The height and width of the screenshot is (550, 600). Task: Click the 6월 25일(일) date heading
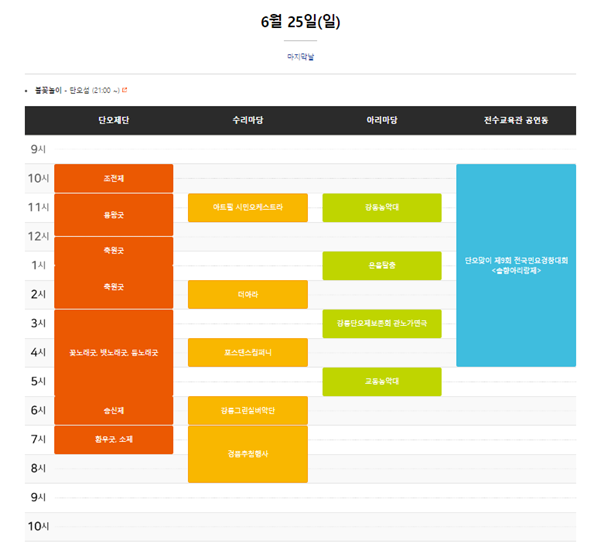[300, 21]
